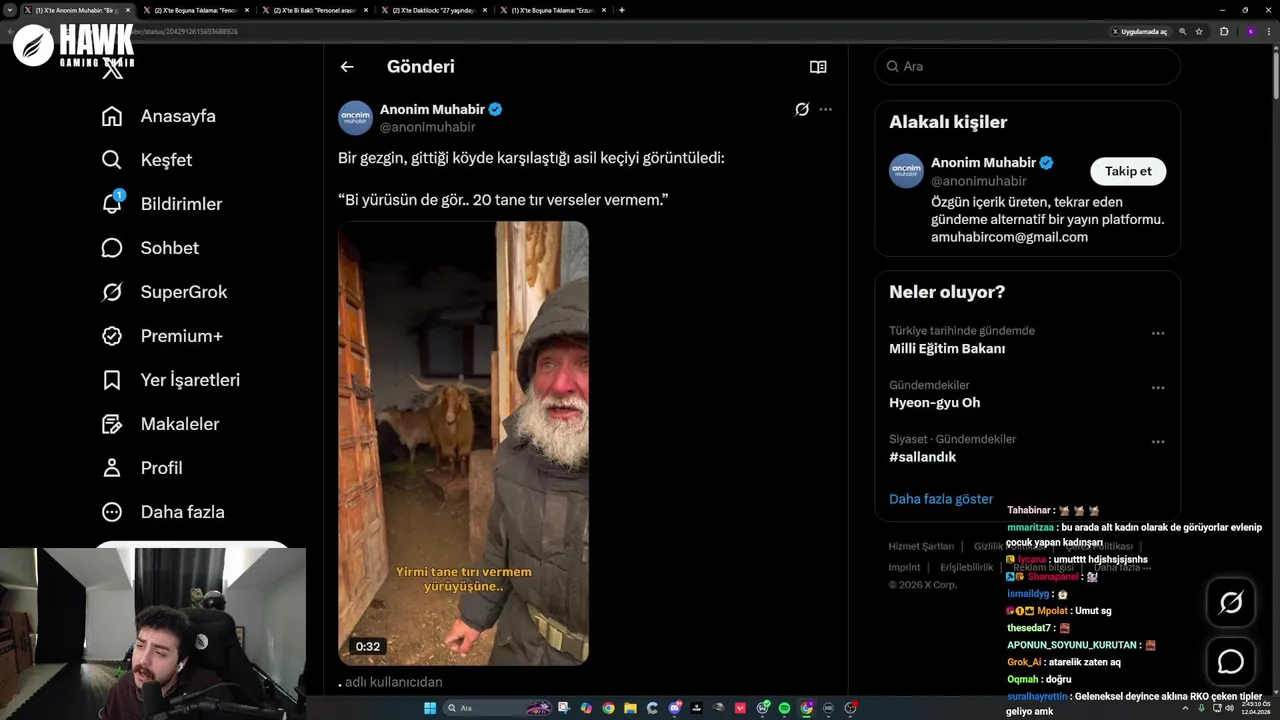
Task: Play the goat video in the post
Action: (463, 443)
